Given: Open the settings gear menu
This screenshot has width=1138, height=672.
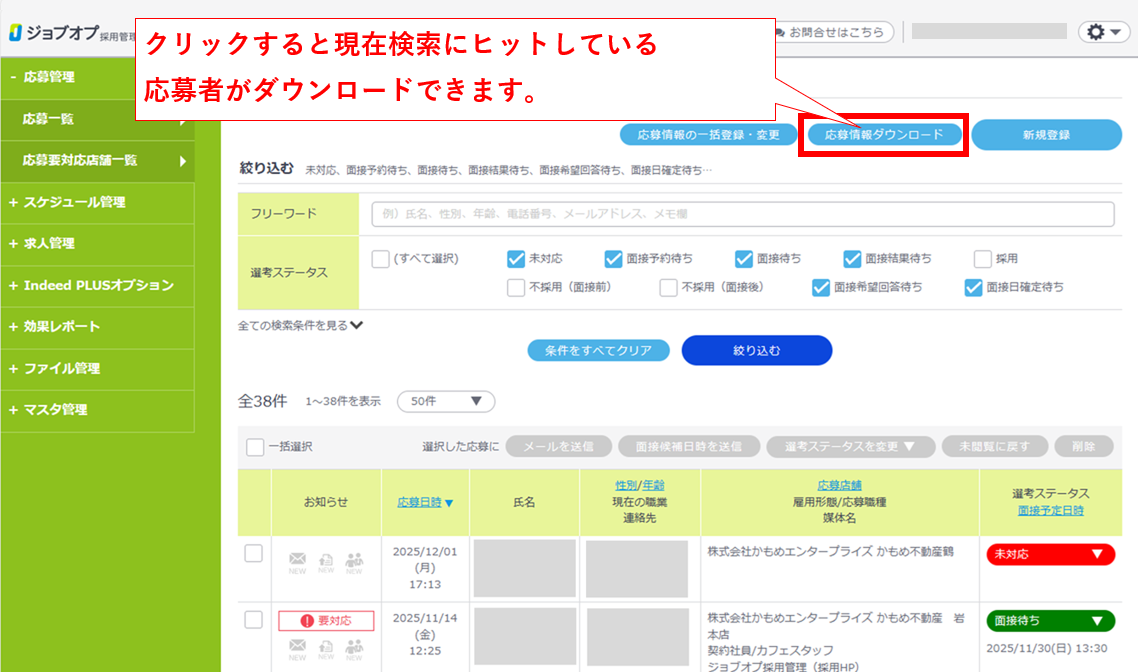Looking at the screenshot, I should 1103,32.
